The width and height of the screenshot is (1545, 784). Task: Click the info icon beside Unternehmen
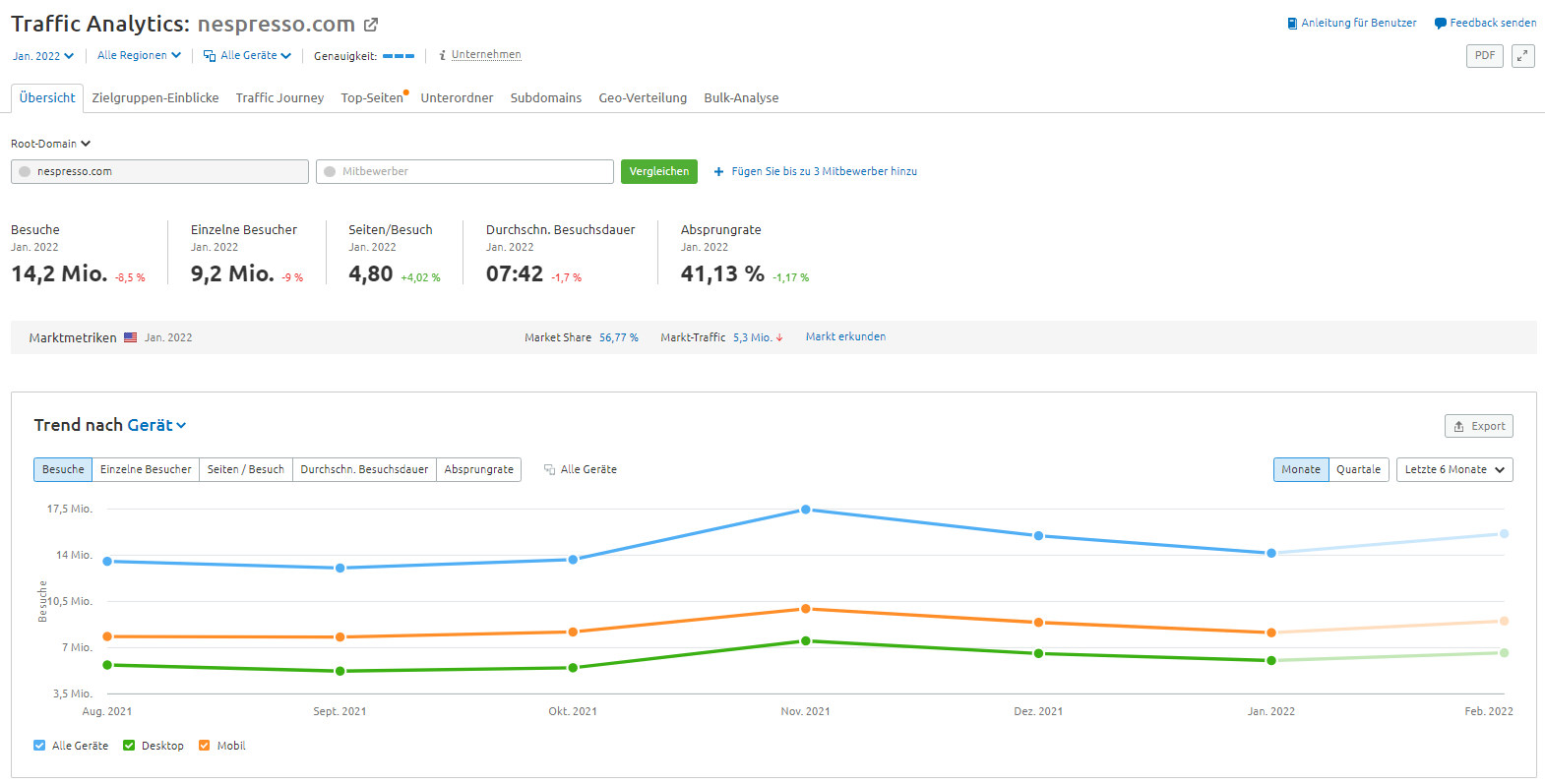point(443,55)
